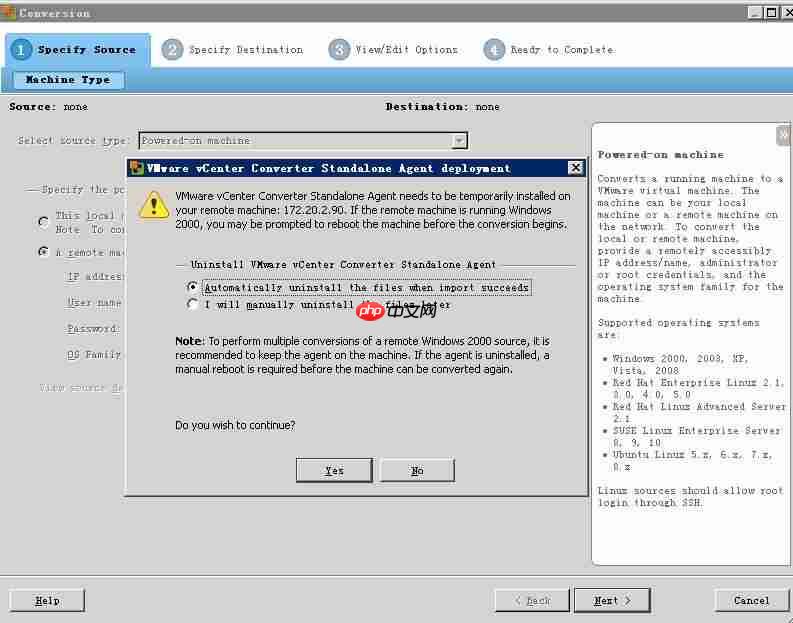Open Help from the bottom-left button
The width and height of the screenshot is (793, 623).
tap(47, 600)
